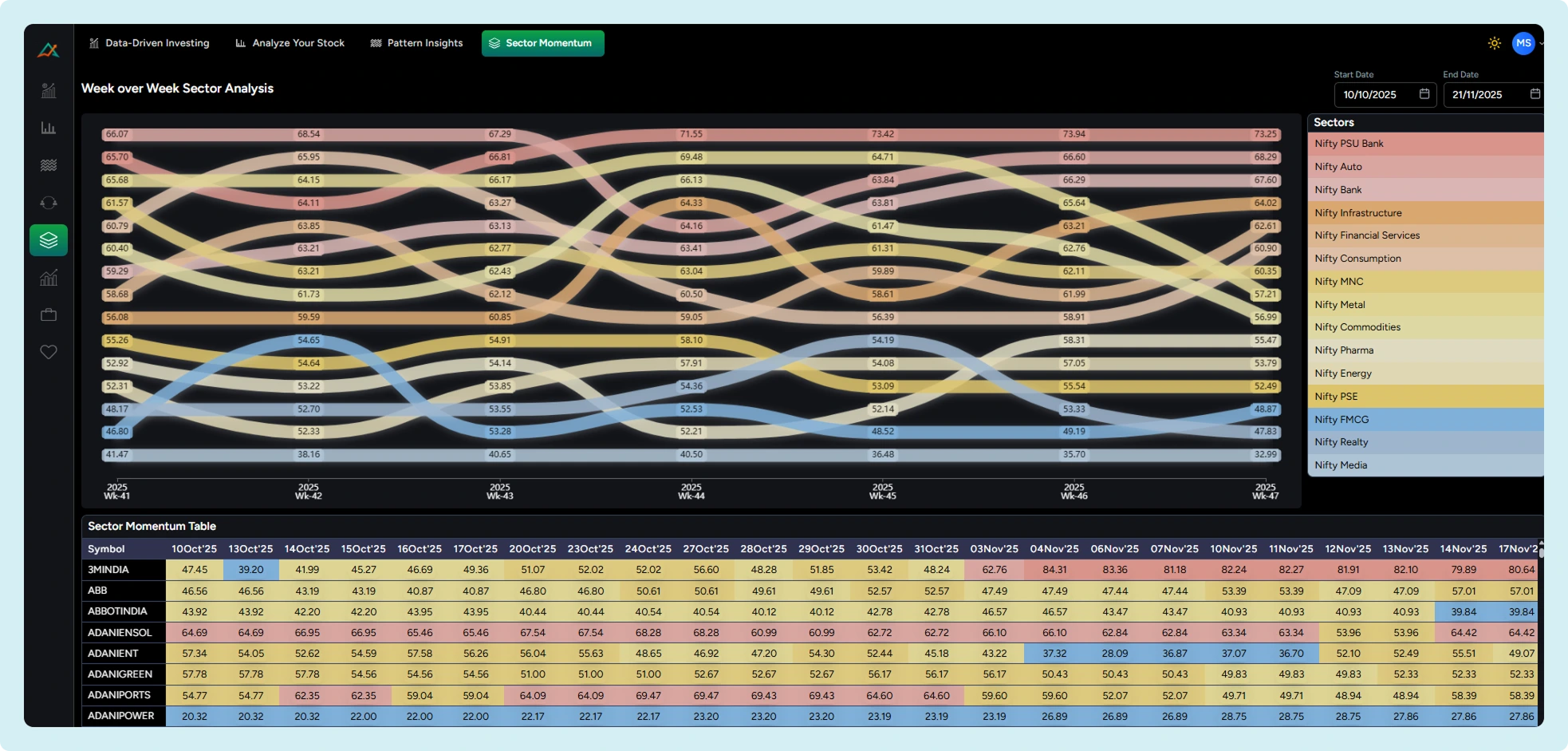
Task: Click the Start Date input field
Action: click(1377, 95)
